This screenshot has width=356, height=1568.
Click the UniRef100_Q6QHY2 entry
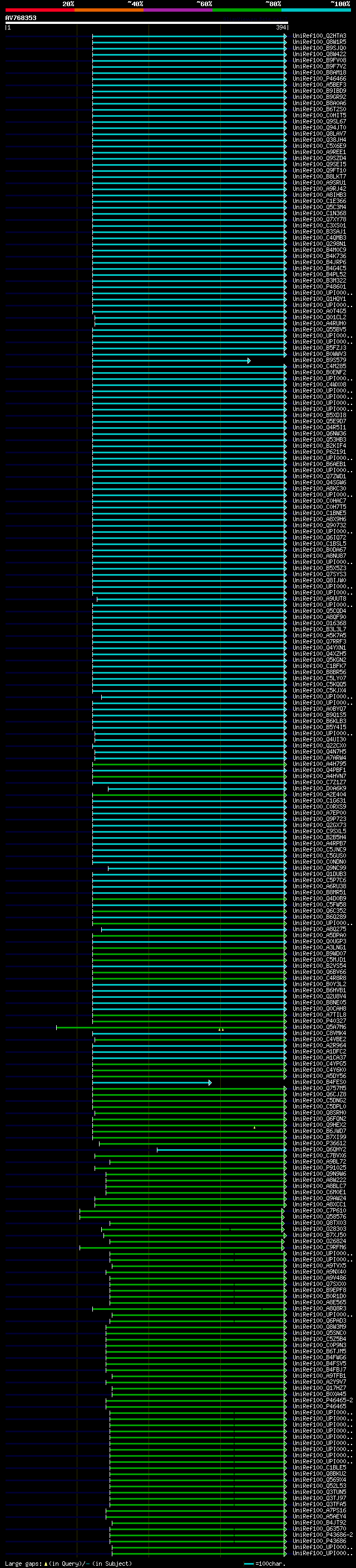pos(319,1149)
